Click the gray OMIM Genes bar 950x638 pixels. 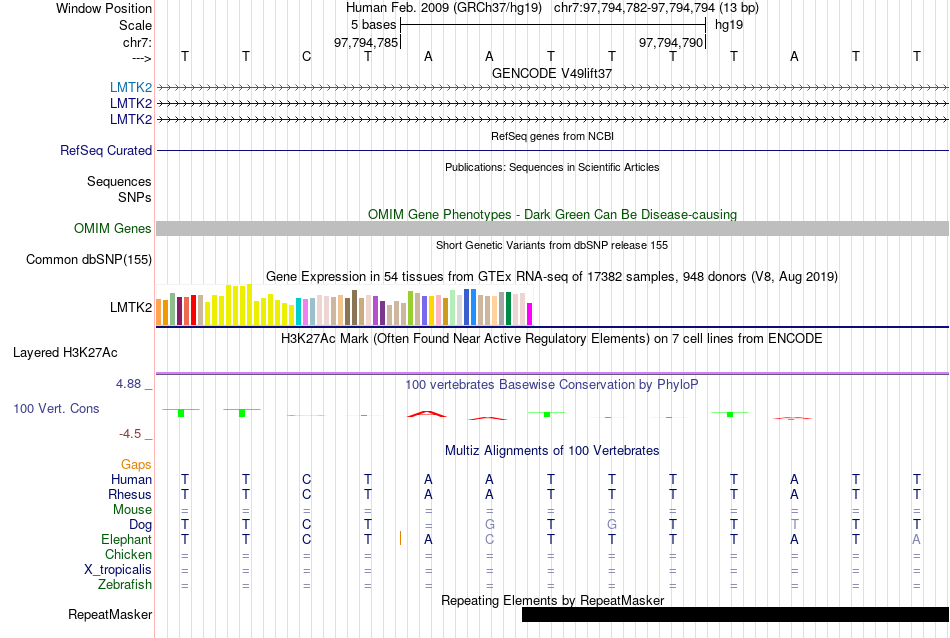pos(553,228)
